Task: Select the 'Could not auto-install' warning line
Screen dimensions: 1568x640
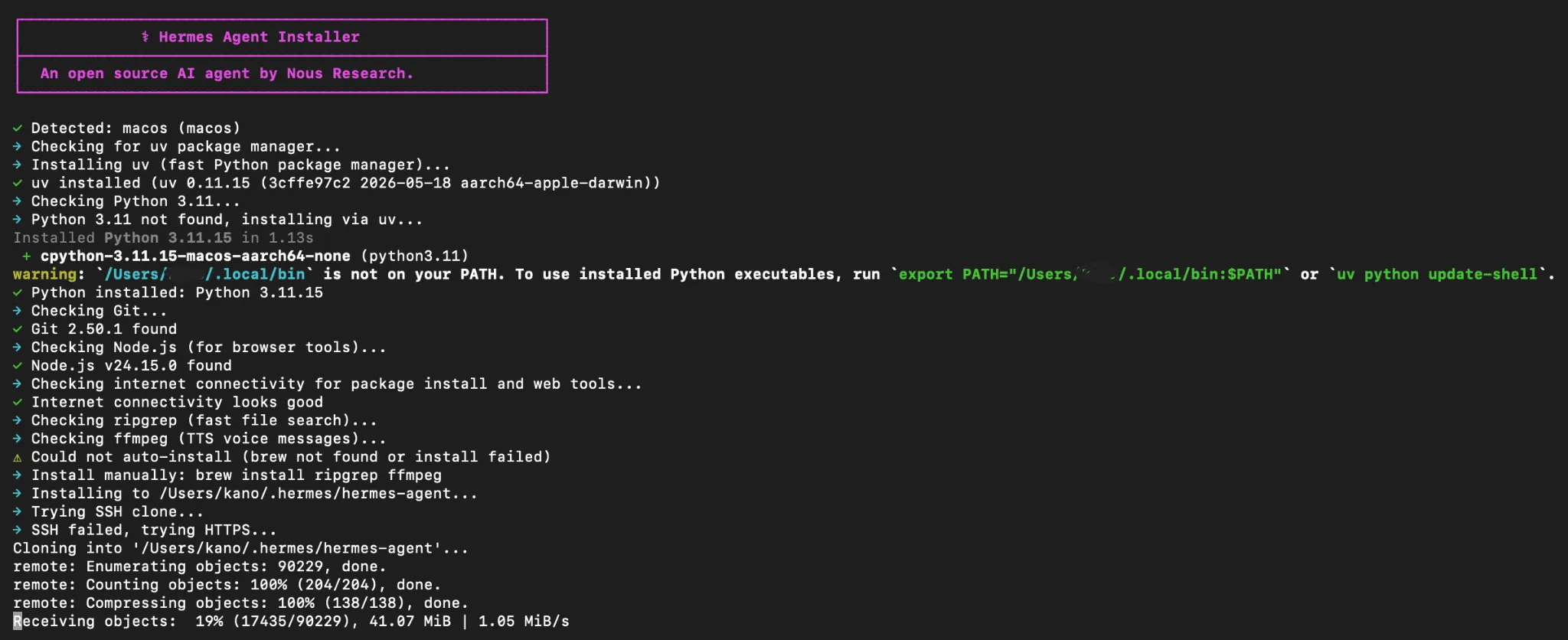Action: tap(282, 457)
